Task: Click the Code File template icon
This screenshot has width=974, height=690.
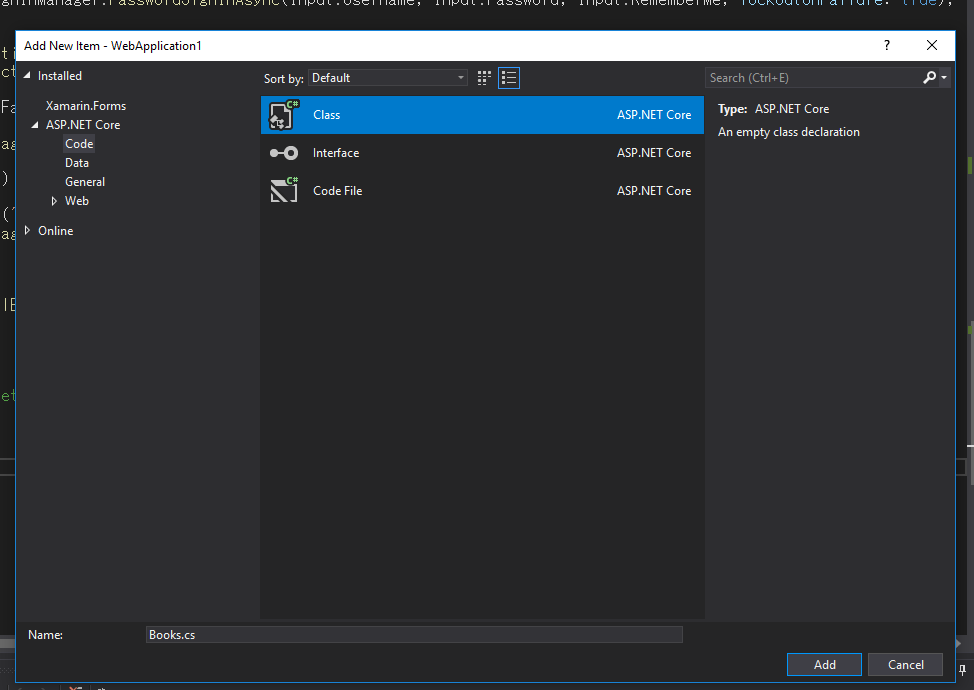Action: [x=283, y=191]
